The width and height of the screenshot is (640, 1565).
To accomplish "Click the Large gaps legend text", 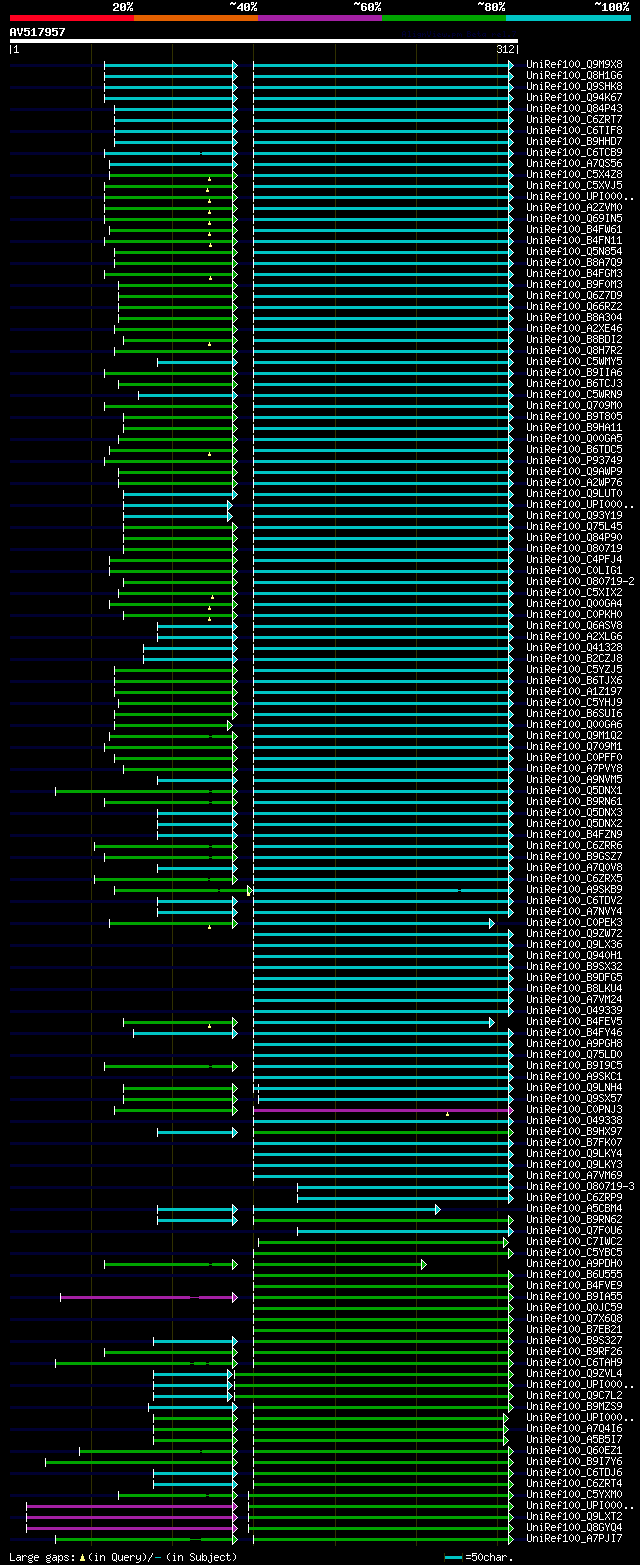I will pyautogui.click(x=123, y=1557).
